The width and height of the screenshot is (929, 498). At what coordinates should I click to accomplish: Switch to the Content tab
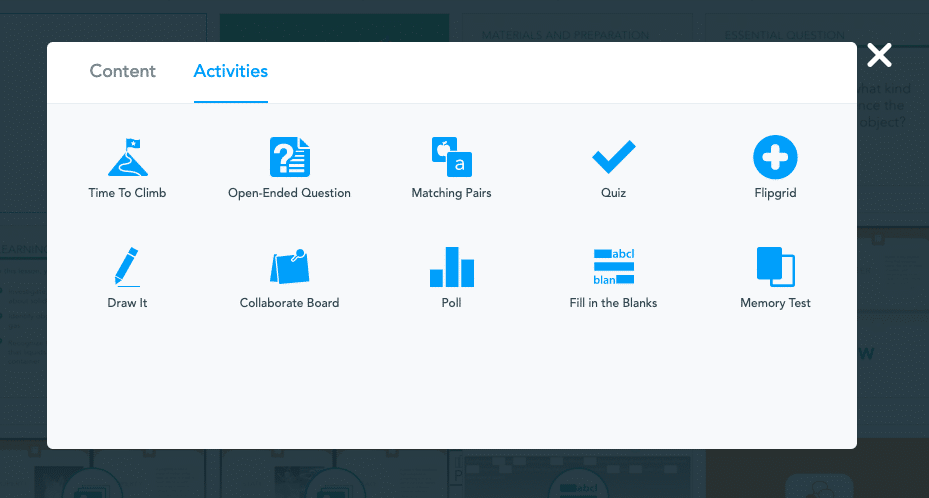point(123,72)
